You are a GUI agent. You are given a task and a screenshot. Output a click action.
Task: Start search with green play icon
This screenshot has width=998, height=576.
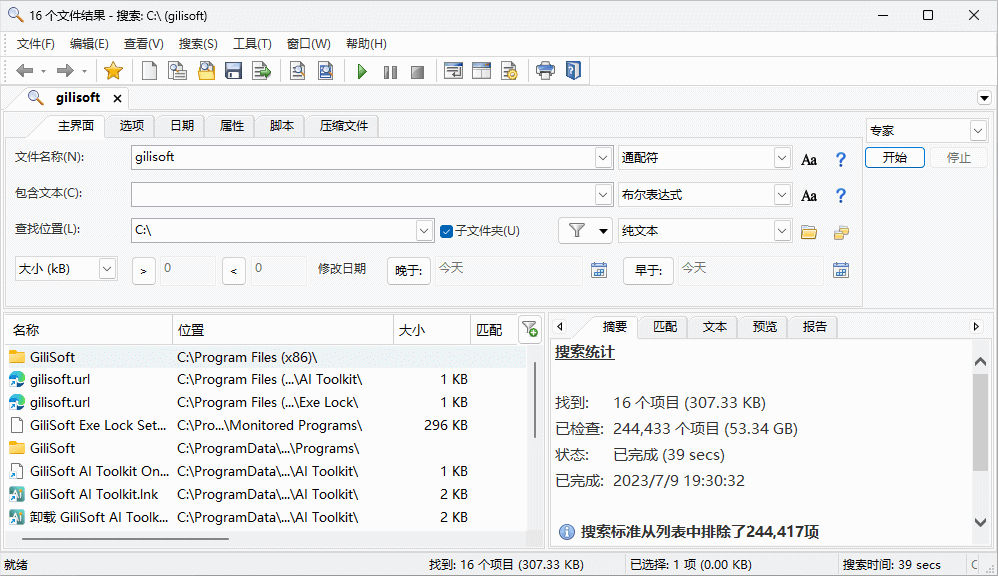click(x=362, y=71)
